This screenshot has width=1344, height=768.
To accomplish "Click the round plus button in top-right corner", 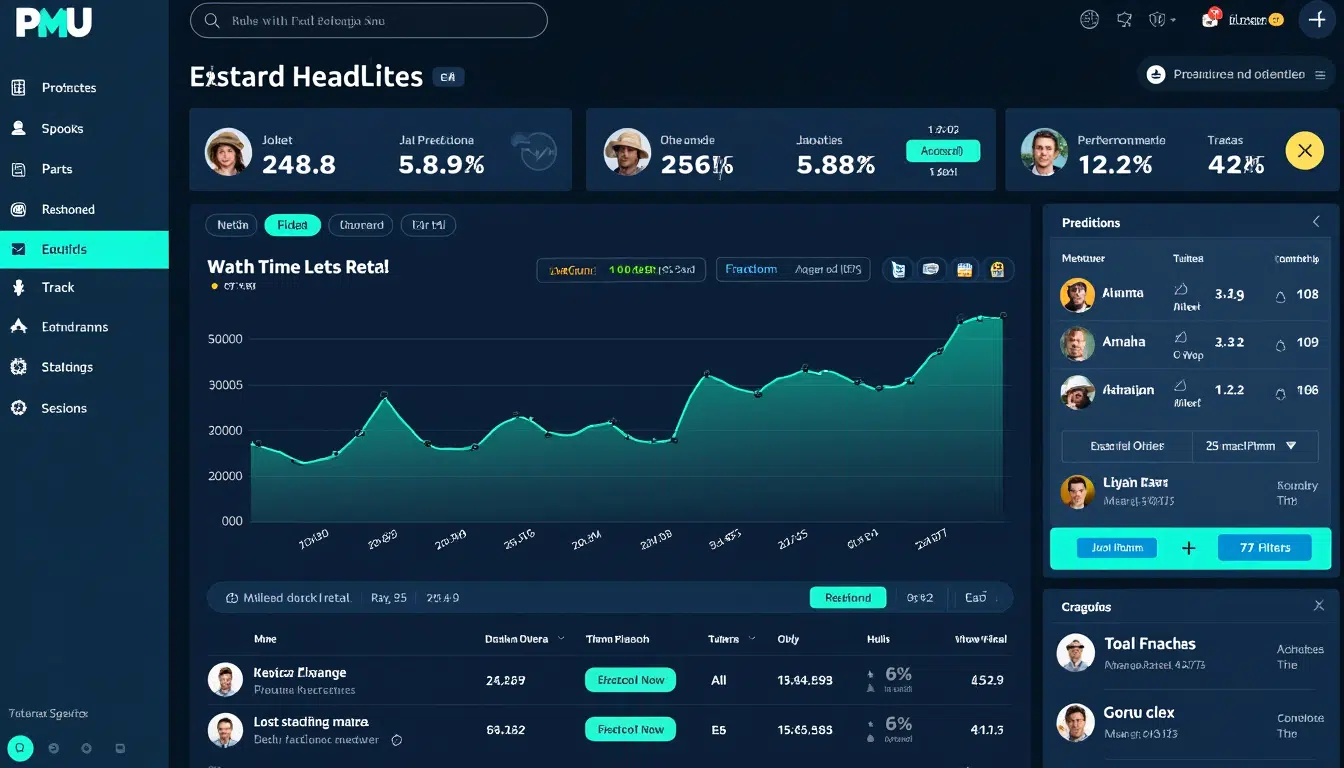I will click(1317, 20).
